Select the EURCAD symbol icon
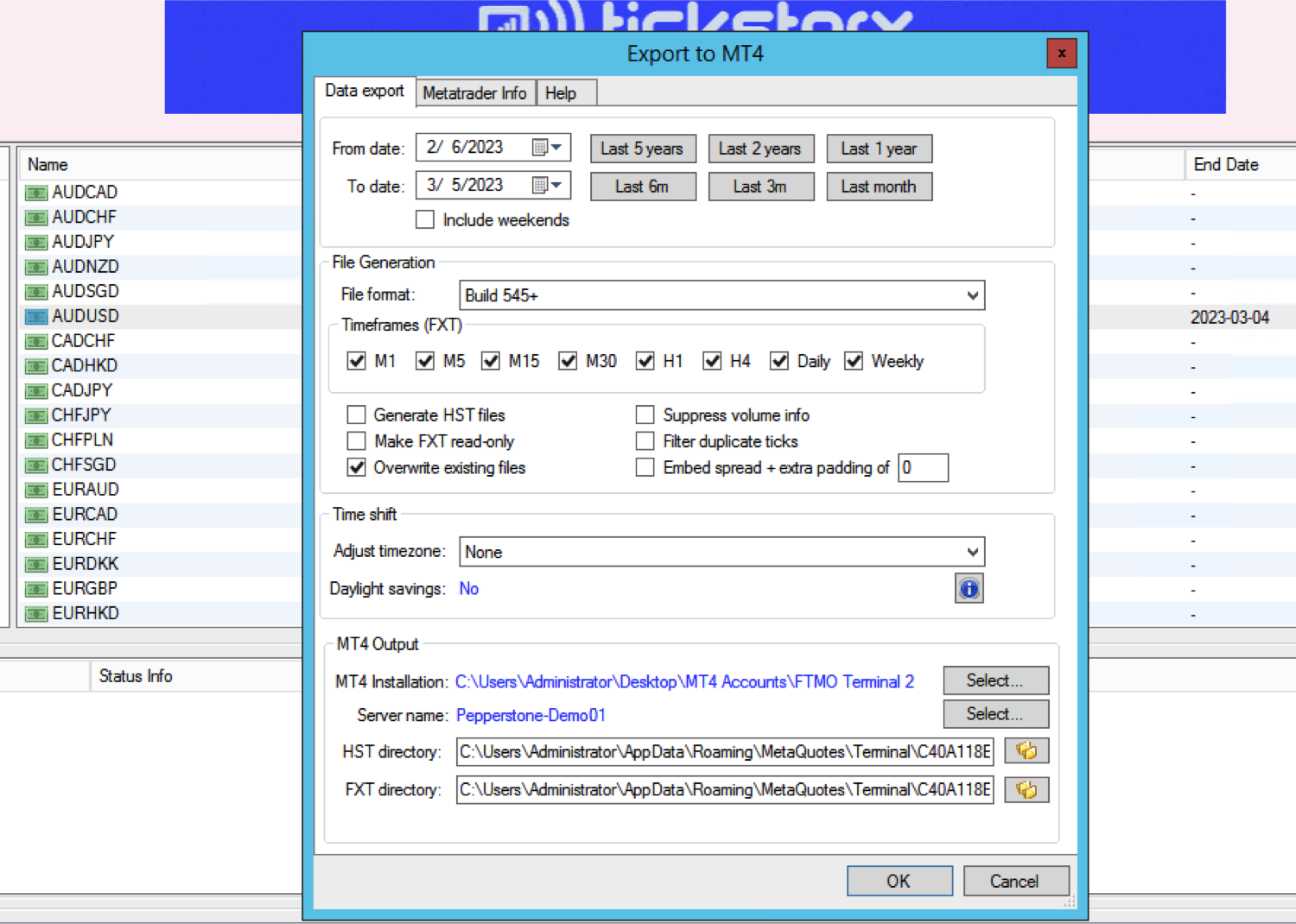The width and height of the screenshot is (1296, 924). click(x=36, y=515)
